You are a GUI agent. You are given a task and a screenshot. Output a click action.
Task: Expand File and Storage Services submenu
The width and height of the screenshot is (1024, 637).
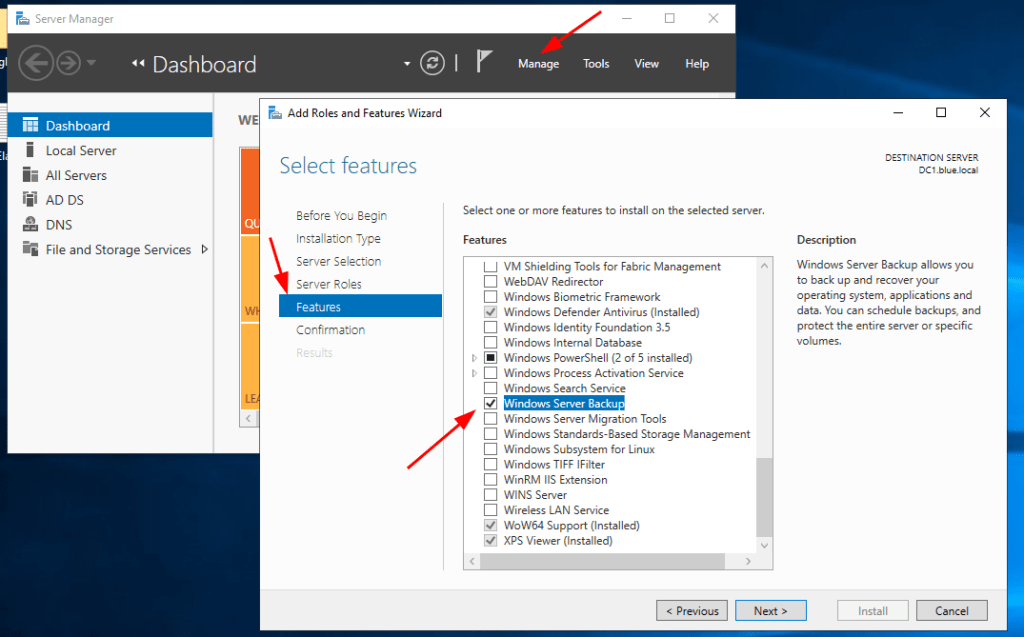coord(205,250)
